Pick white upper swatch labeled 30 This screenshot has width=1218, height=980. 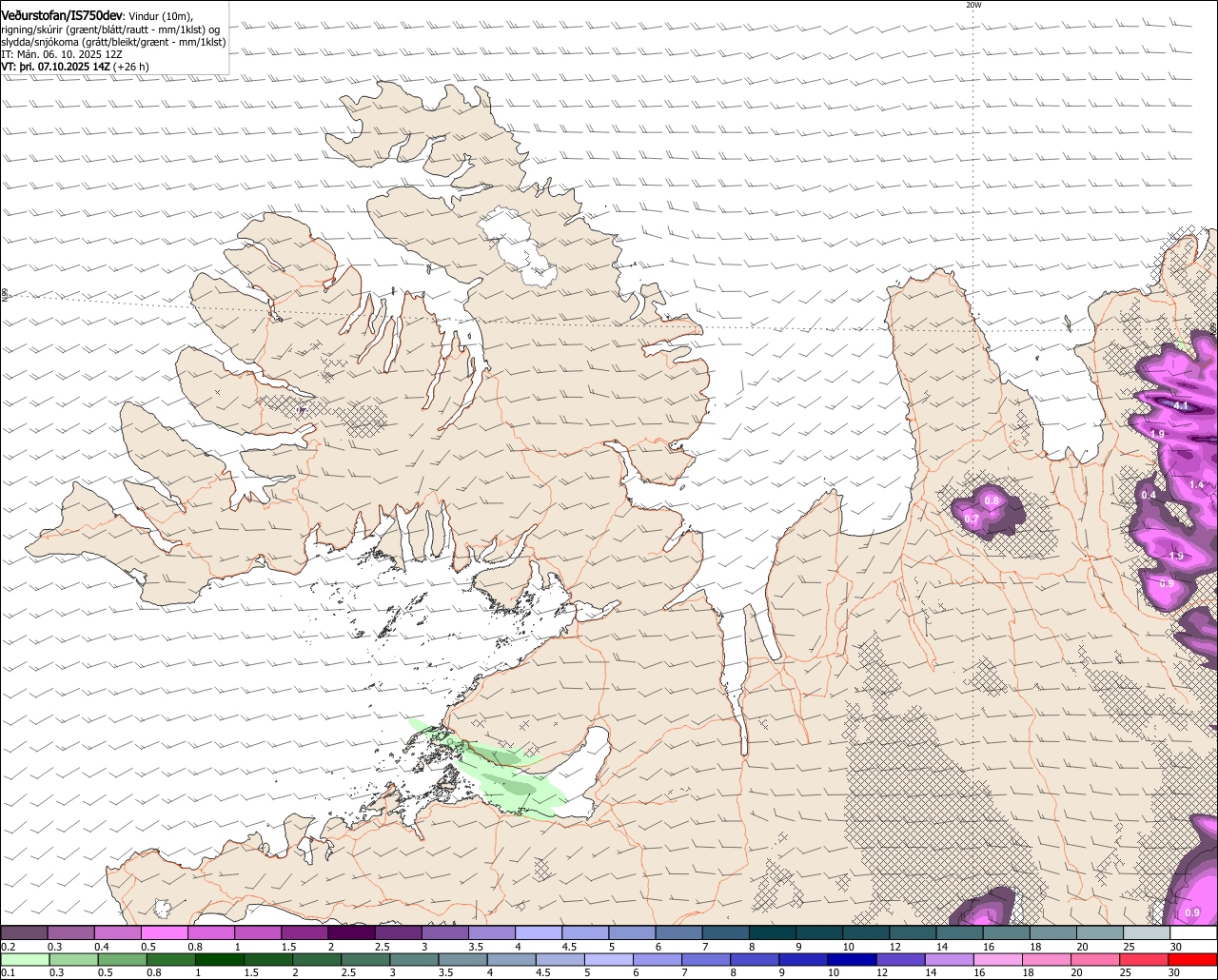tap(1193, 933)
